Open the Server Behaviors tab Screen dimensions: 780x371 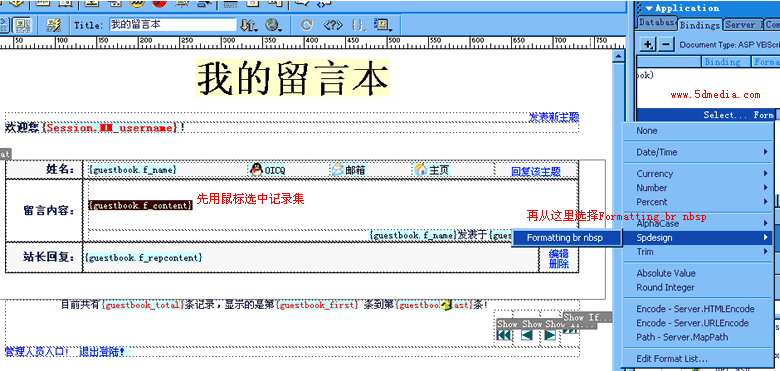(743, 24)
